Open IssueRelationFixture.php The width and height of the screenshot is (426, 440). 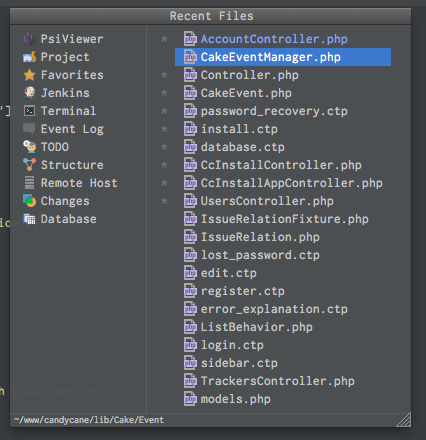[x=284, y=219]
